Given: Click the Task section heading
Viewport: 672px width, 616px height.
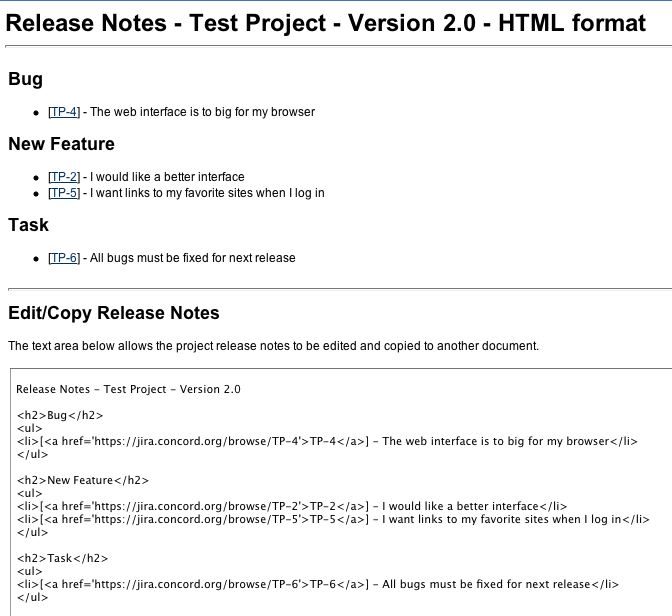Looking at the screenshot, I should click(28, 225).
